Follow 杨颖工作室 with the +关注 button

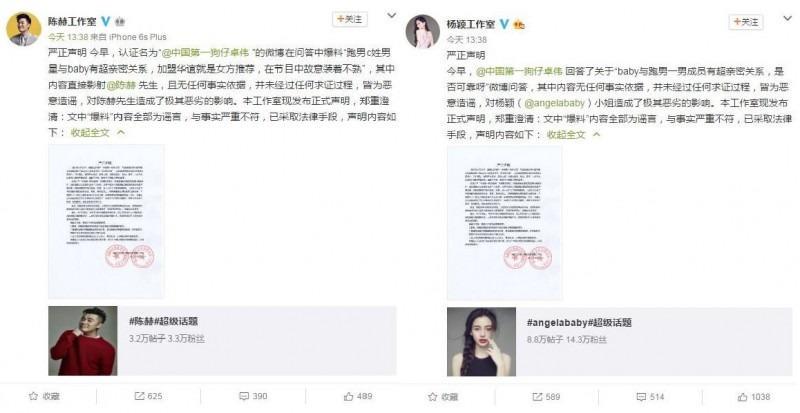coord(746,22)
